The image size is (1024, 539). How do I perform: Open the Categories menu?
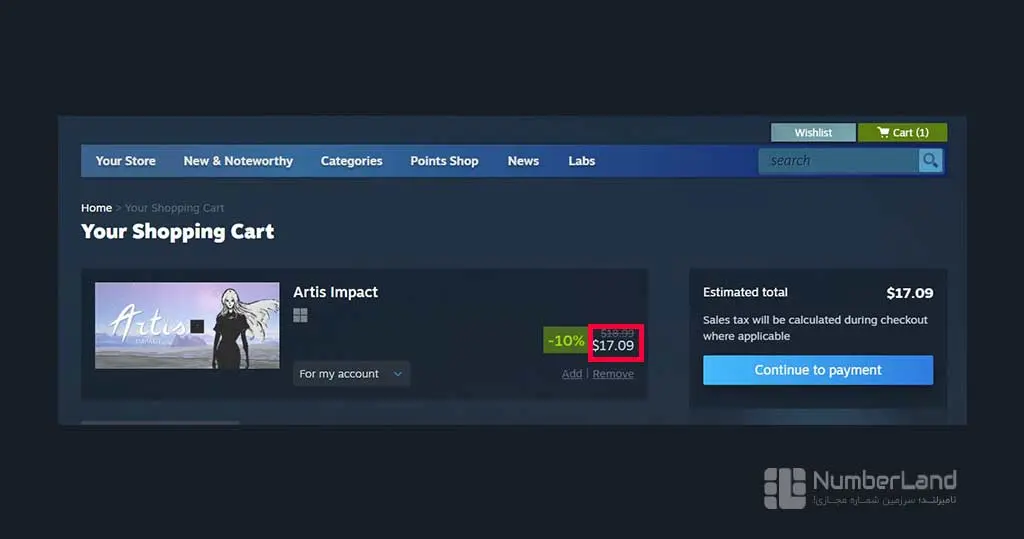[351, 161]
